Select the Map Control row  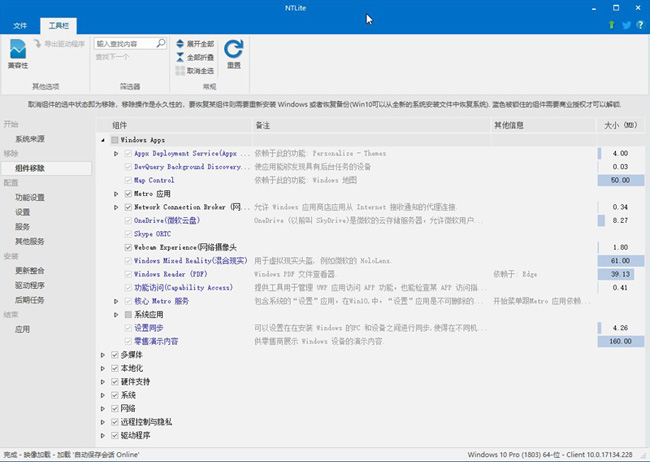pos(371,180)
